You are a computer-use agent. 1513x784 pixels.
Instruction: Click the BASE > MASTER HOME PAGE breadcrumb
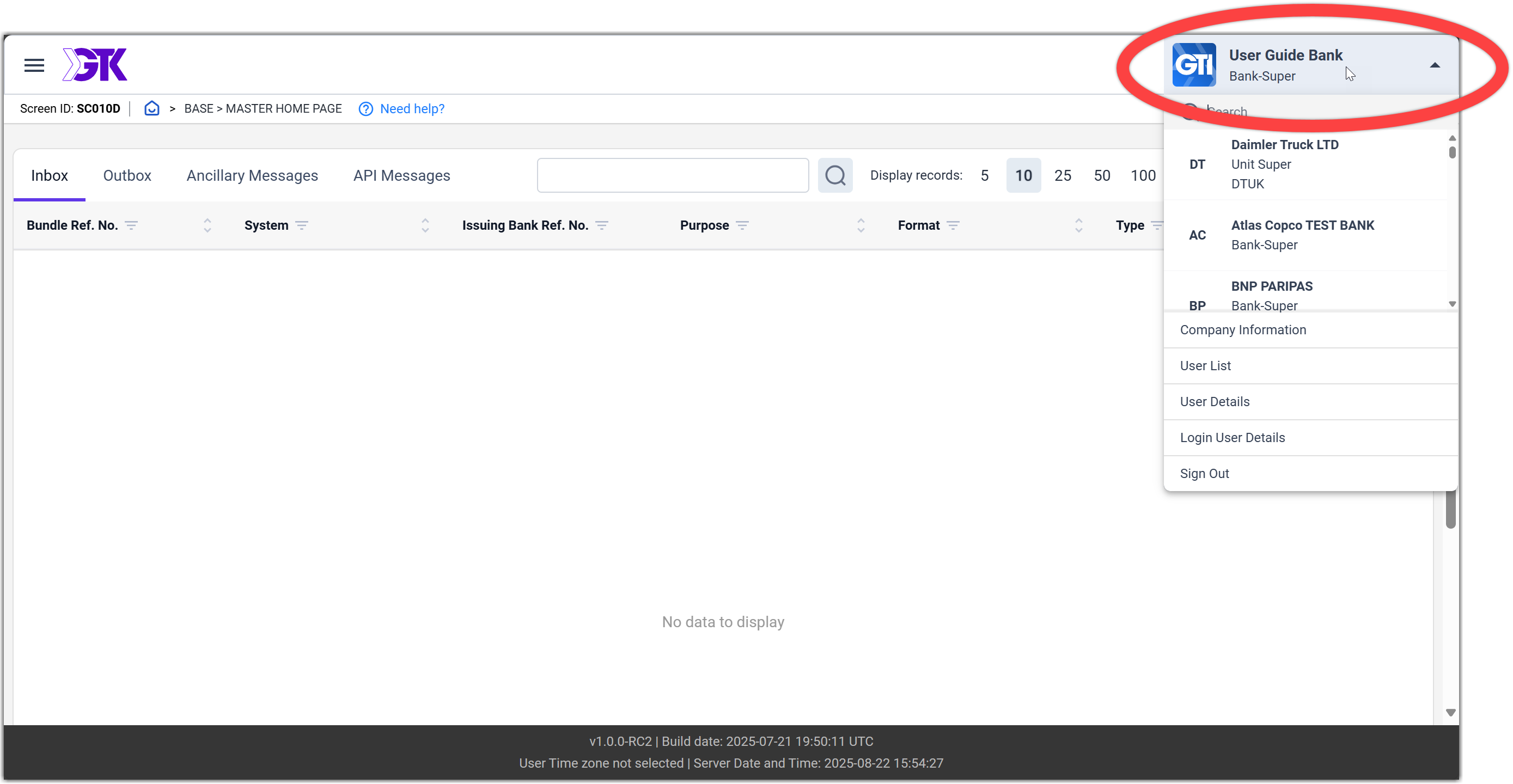pyautogui.click(x=263, y=109)
